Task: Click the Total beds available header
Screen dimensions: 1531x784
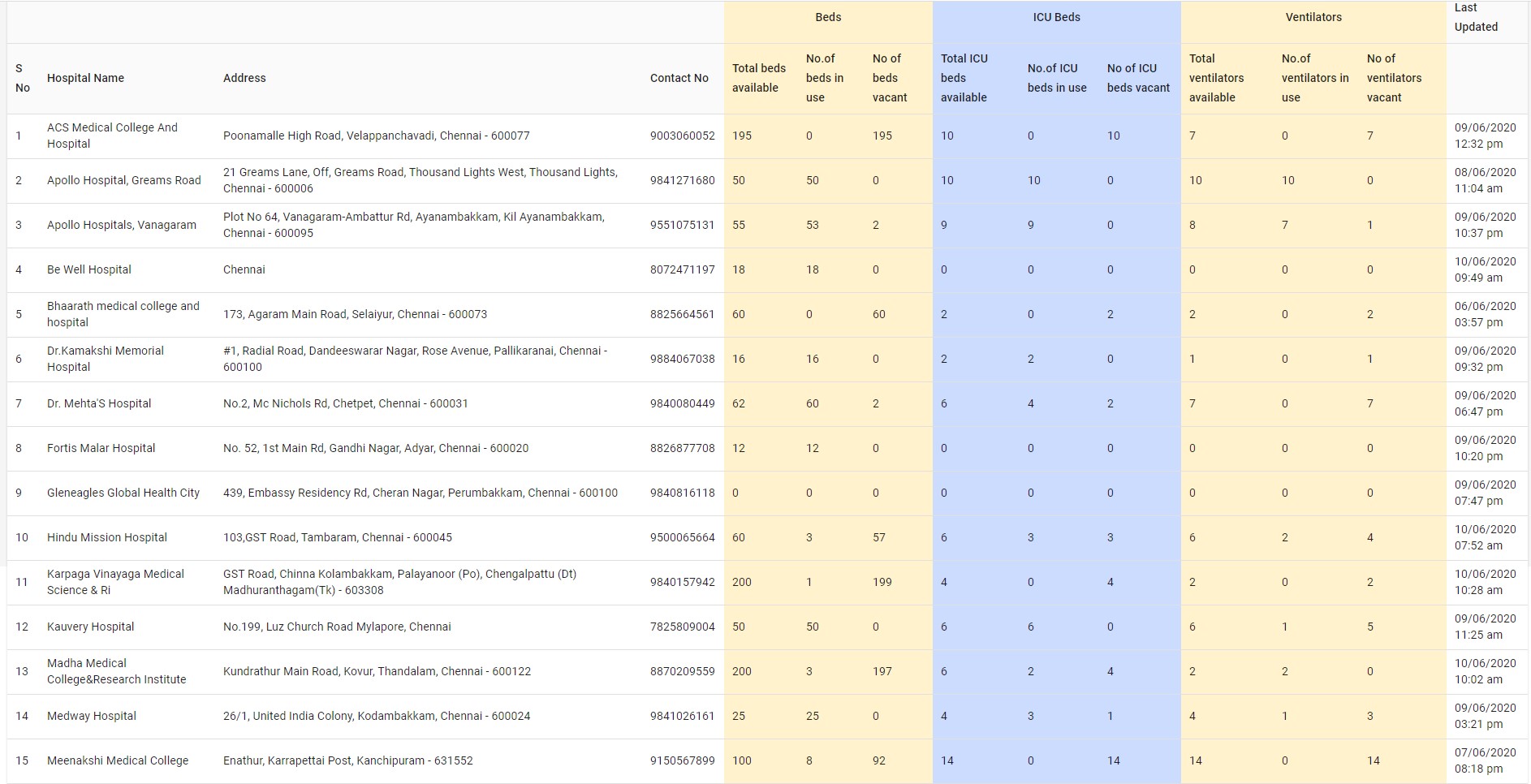Action: (x=759, y=78)
